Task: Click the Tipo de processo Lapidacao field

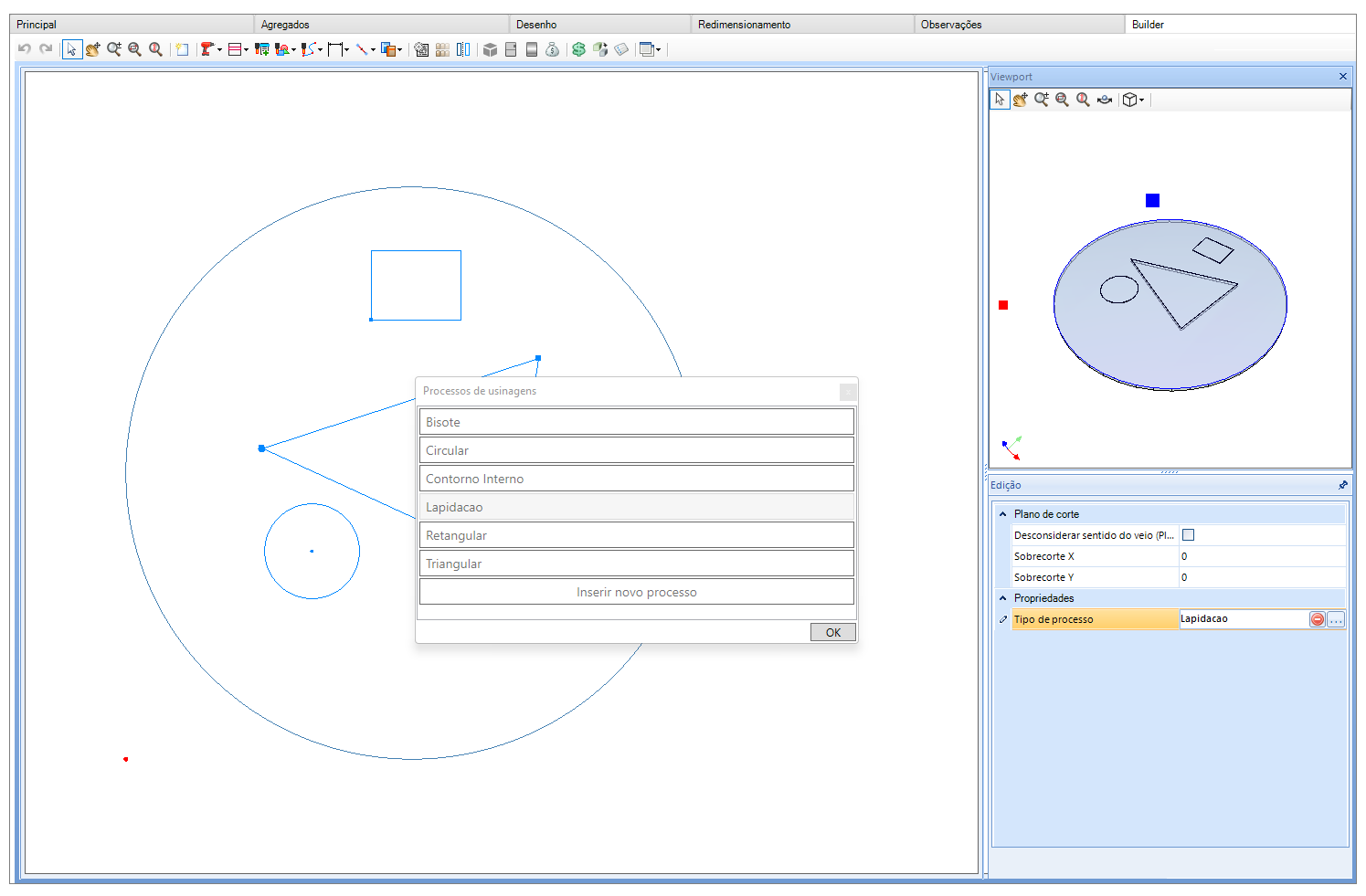Action: [1244, 619]
